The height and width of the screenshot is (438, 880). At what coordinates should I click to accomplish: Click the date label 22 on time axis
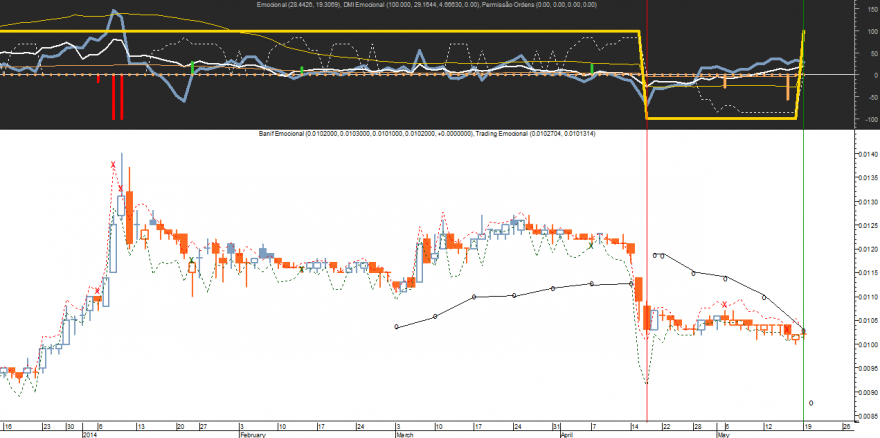(x=666, y=426)
